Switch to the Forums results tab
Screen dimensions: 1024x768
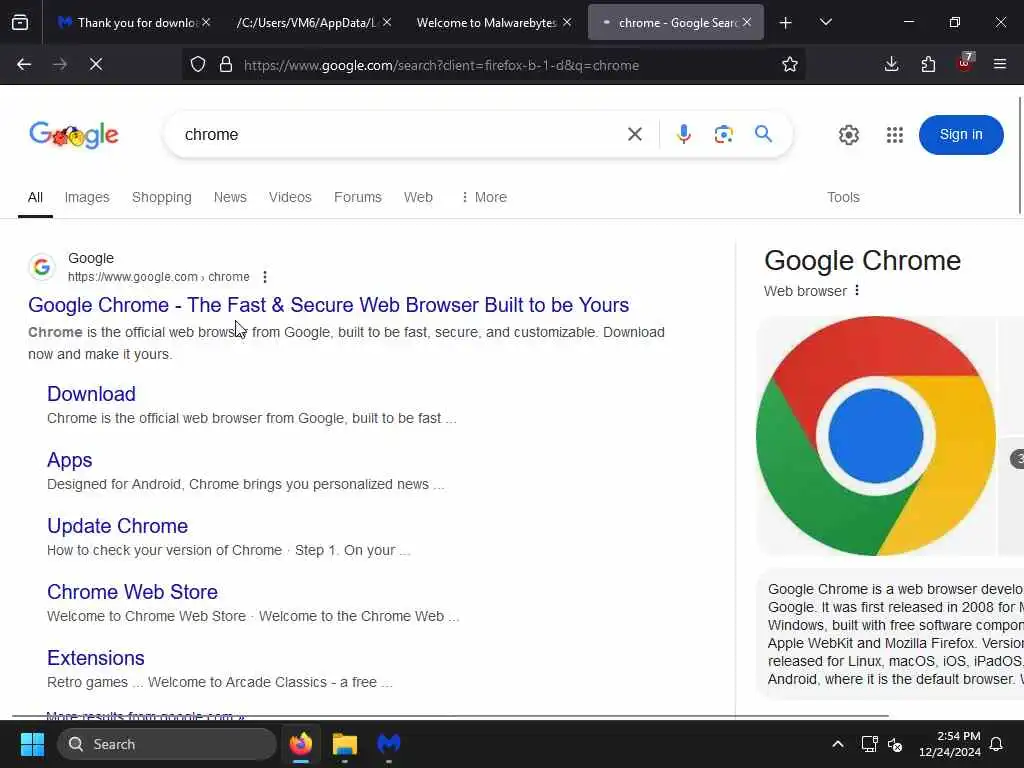[357, 197]
